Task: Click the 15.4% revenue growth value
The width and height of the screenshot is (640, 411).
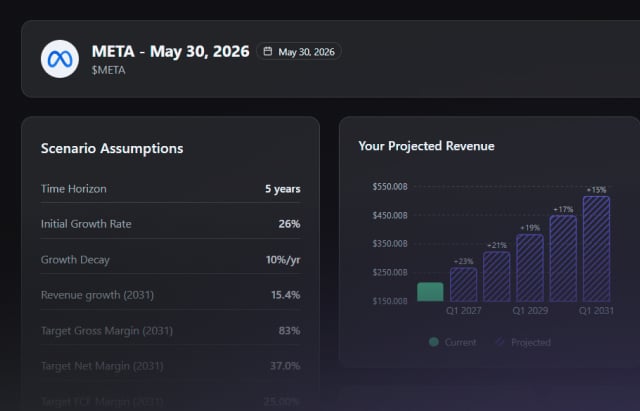Action: point(285,295)
